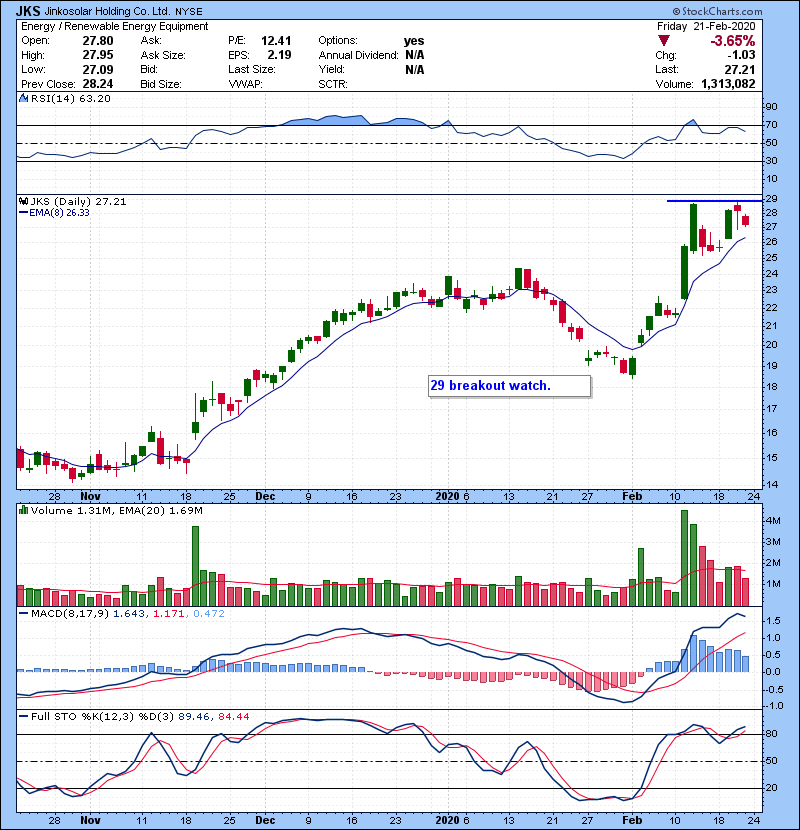
Task: Select the JKS ticker symbol in the header
Action: click(28, 11)
